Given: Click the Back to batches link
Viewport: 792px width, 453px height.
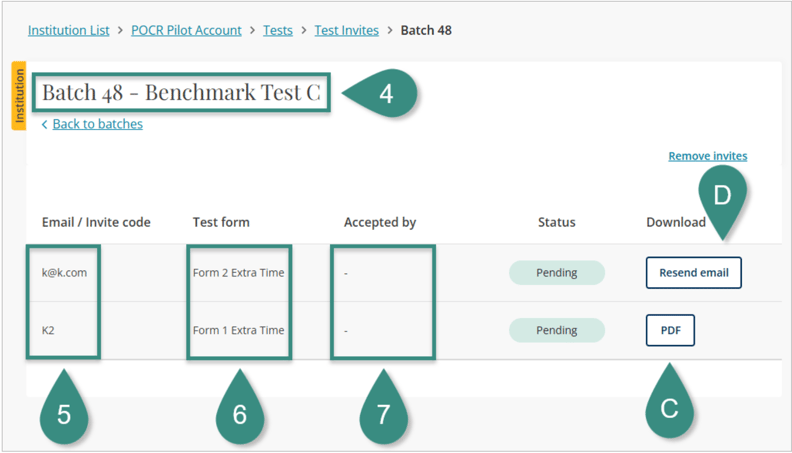Looking at the screenshot, I should click(x=97, y=124).
